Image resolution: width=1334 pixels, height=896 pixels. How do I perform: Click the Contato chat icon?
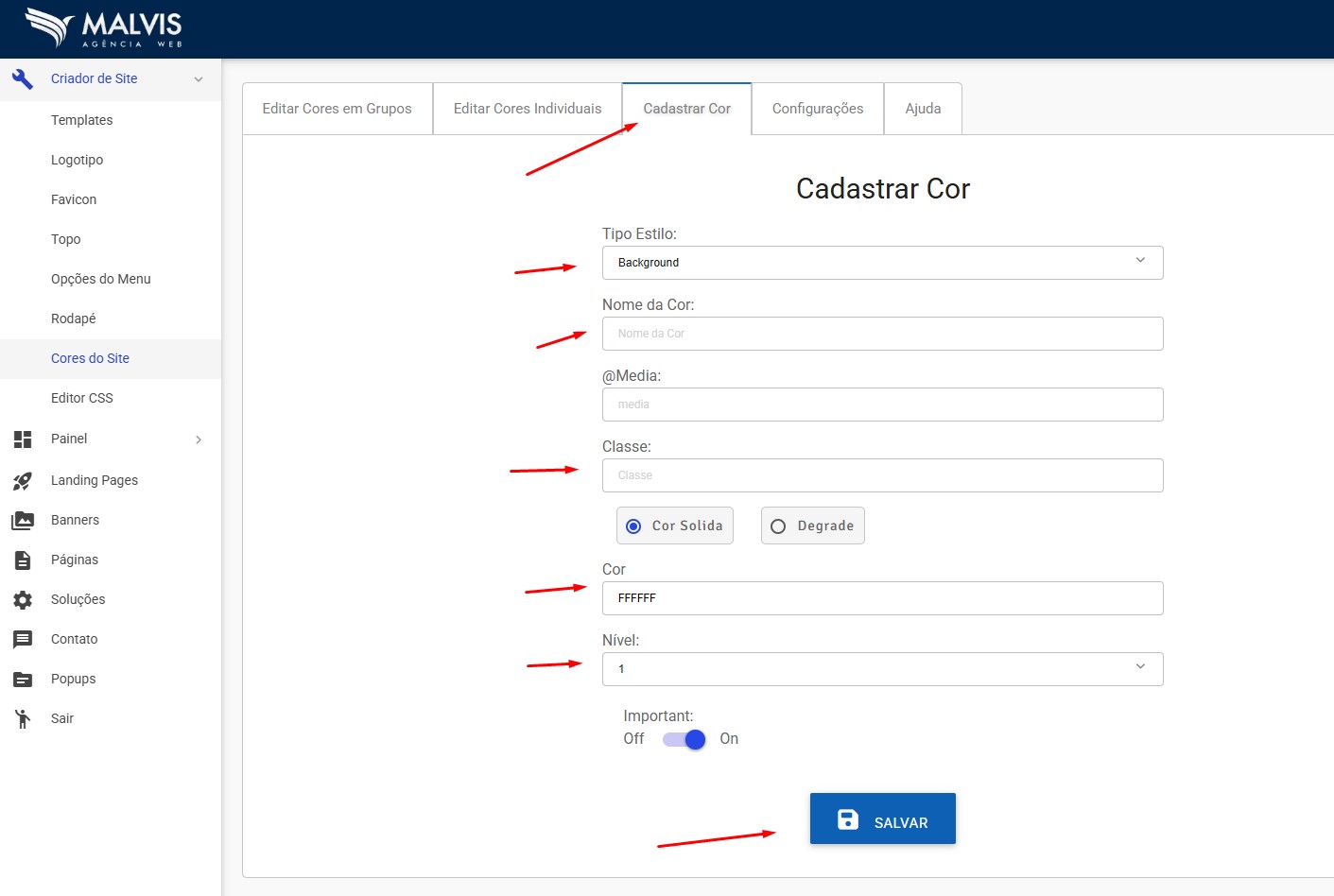tap(23, 640)
